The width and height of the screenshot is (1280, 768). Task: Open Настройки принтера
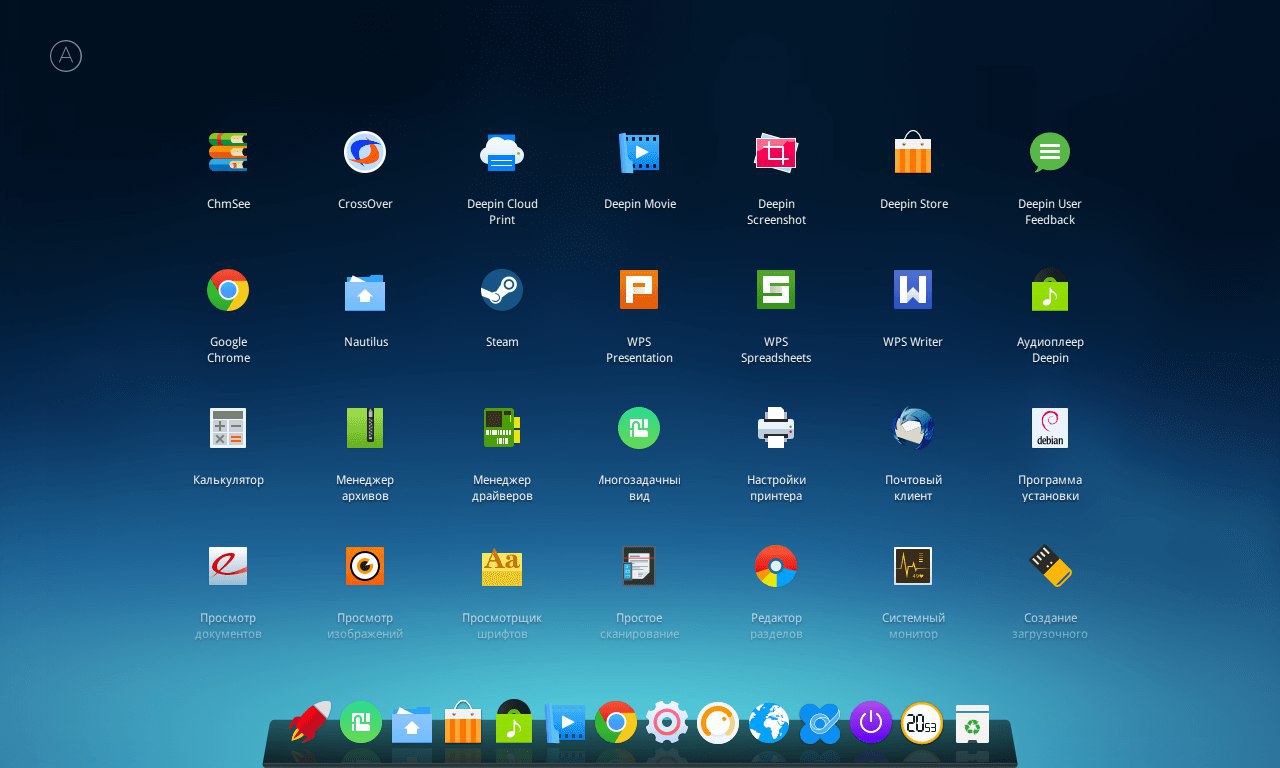(x=776, y=428)
